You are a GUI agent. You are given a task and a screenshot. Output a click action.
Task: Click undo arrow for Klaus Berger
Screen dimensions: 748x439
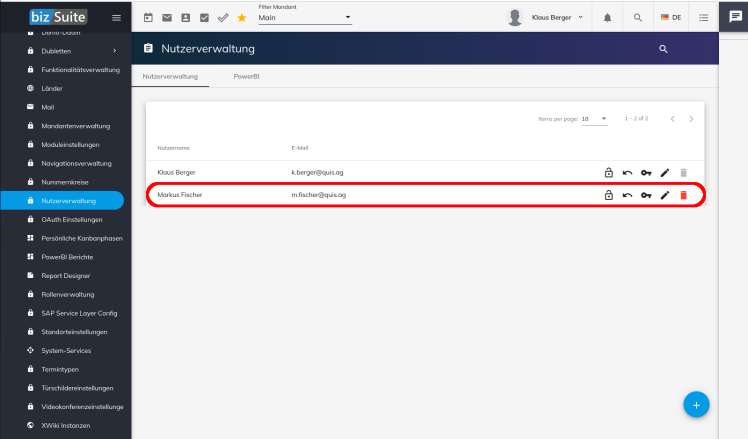627,173
